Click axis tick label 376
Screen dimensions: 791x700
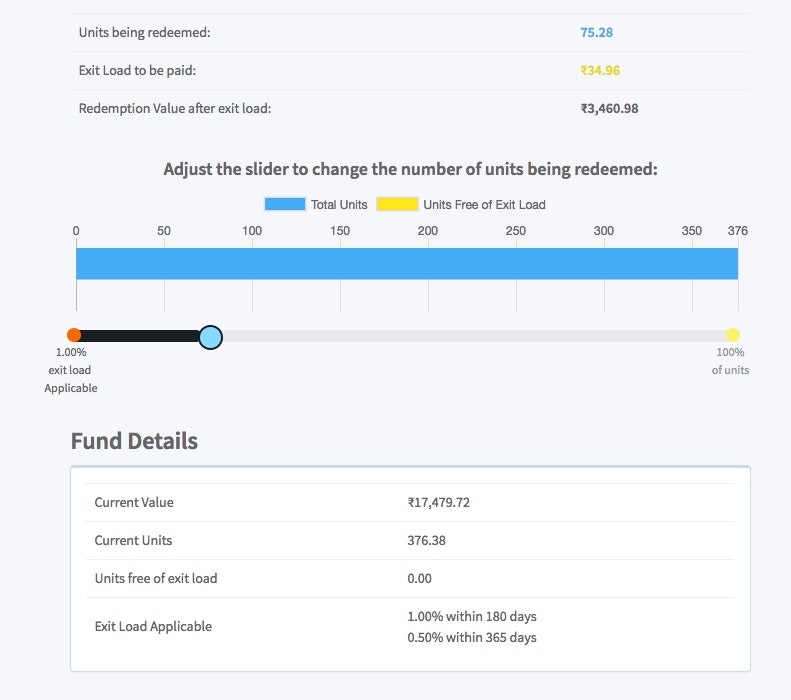pos(738,231)
